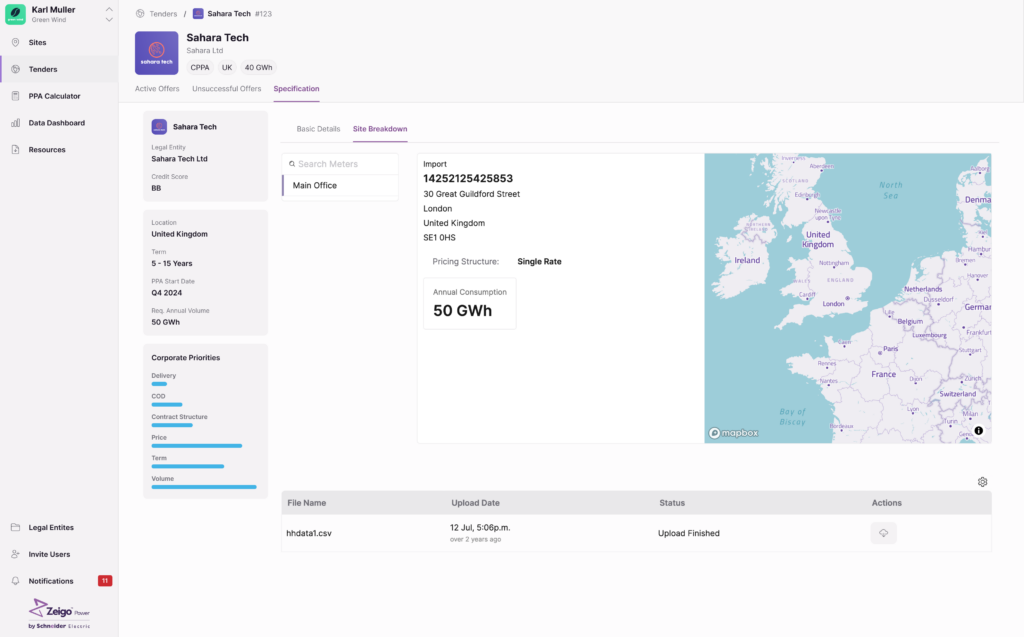Click the Term priority bar
1024x637 pixels.
tap(188, 466)
